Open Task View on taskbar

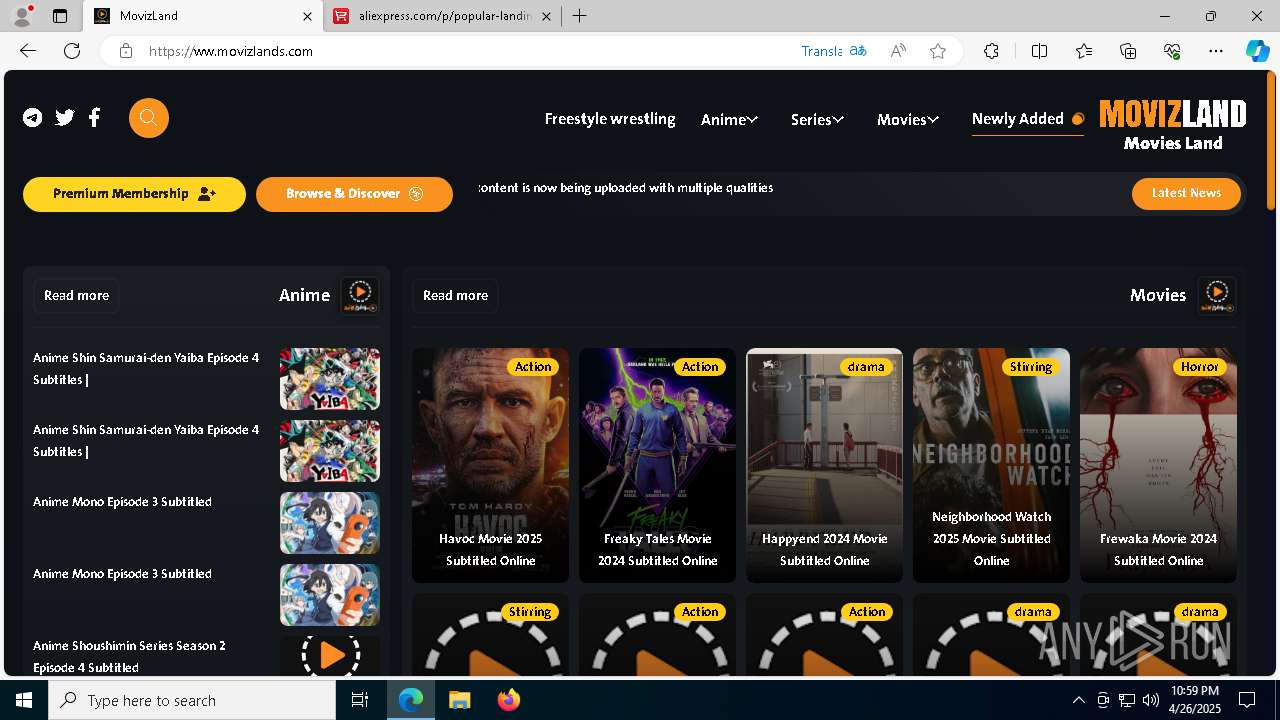tap(360, 700)
